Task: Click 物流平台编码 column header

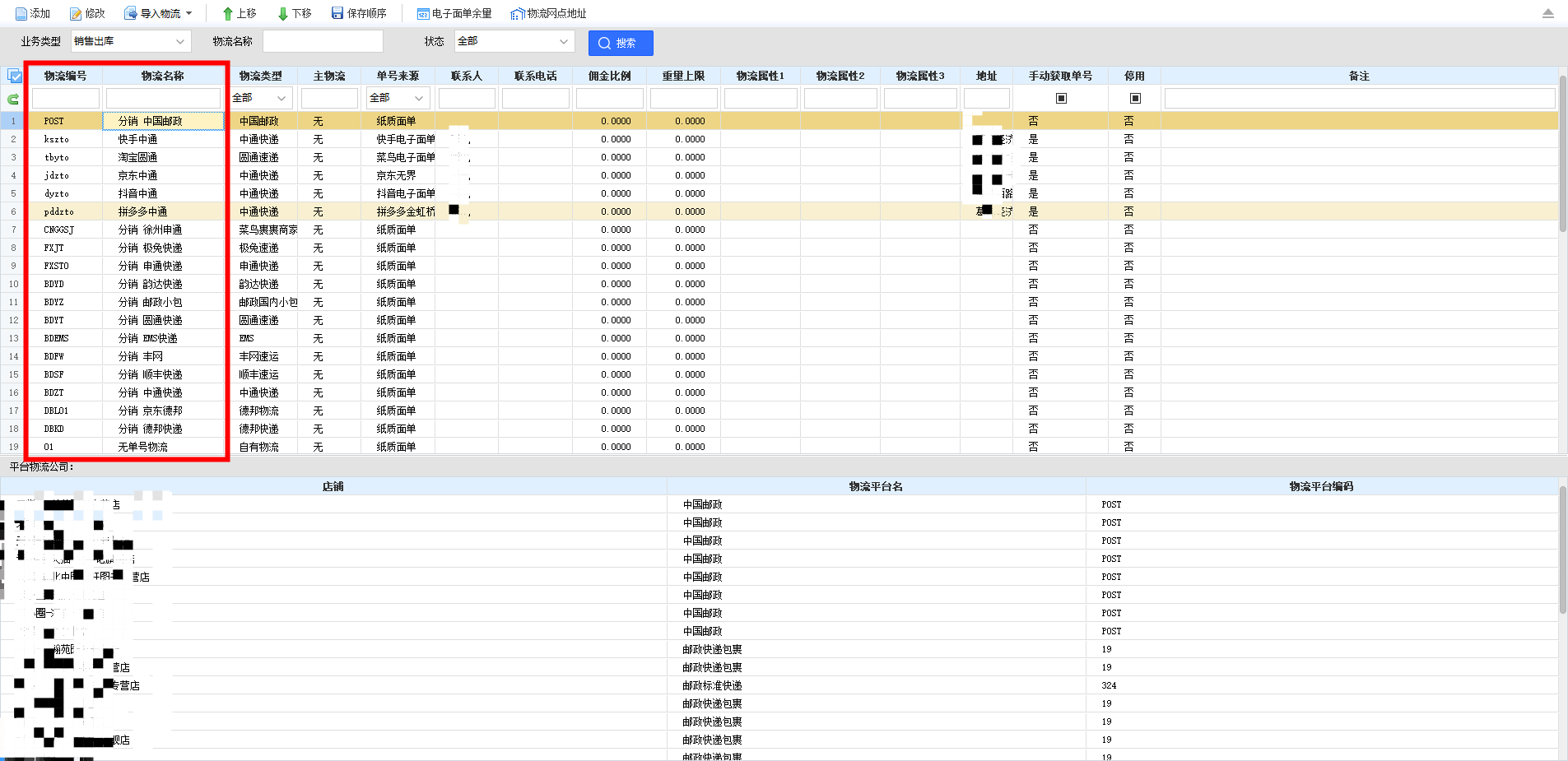Action: point(1321,486)
